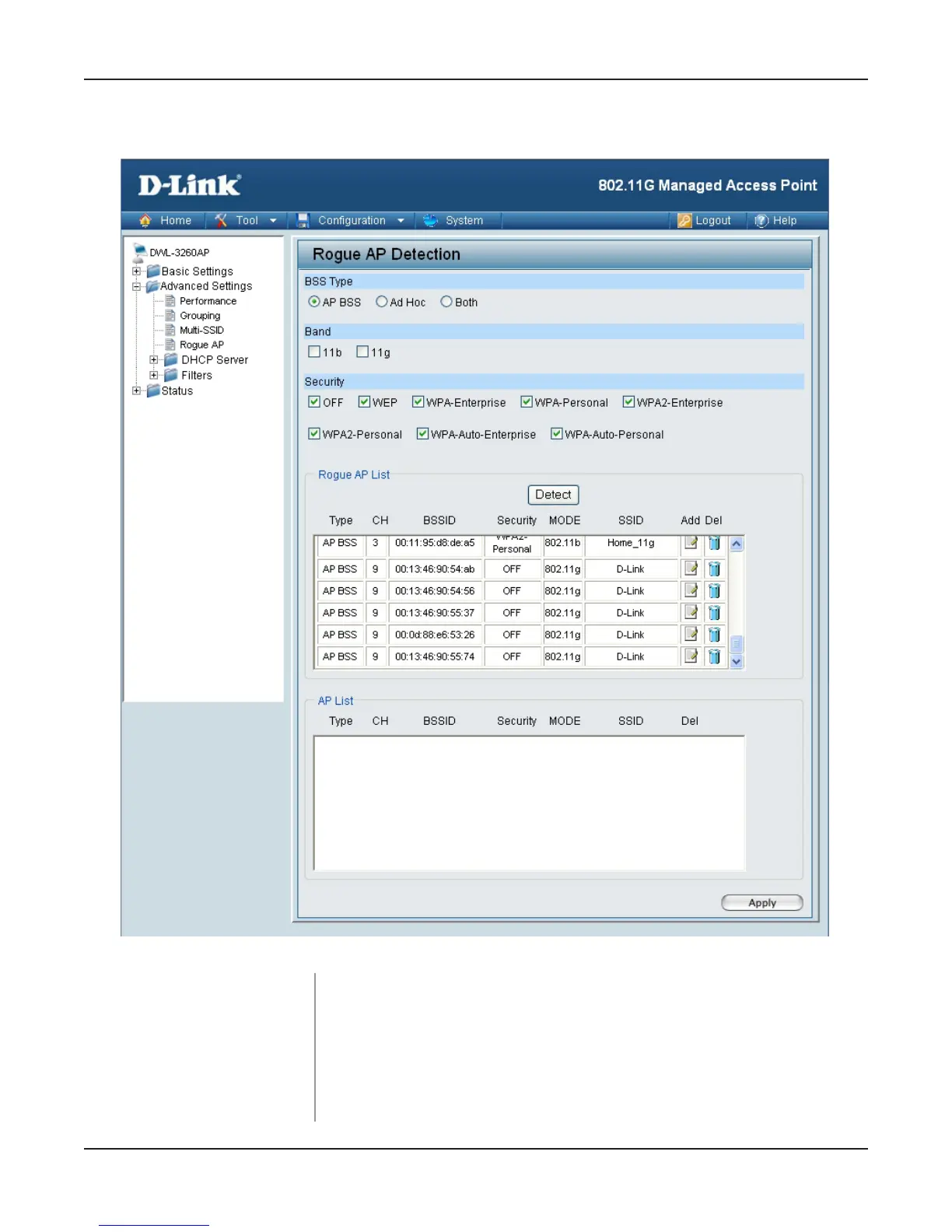952x1232 pixels.
Task: Add the Home_11g rogue AP entry
Action: point(691,543)
